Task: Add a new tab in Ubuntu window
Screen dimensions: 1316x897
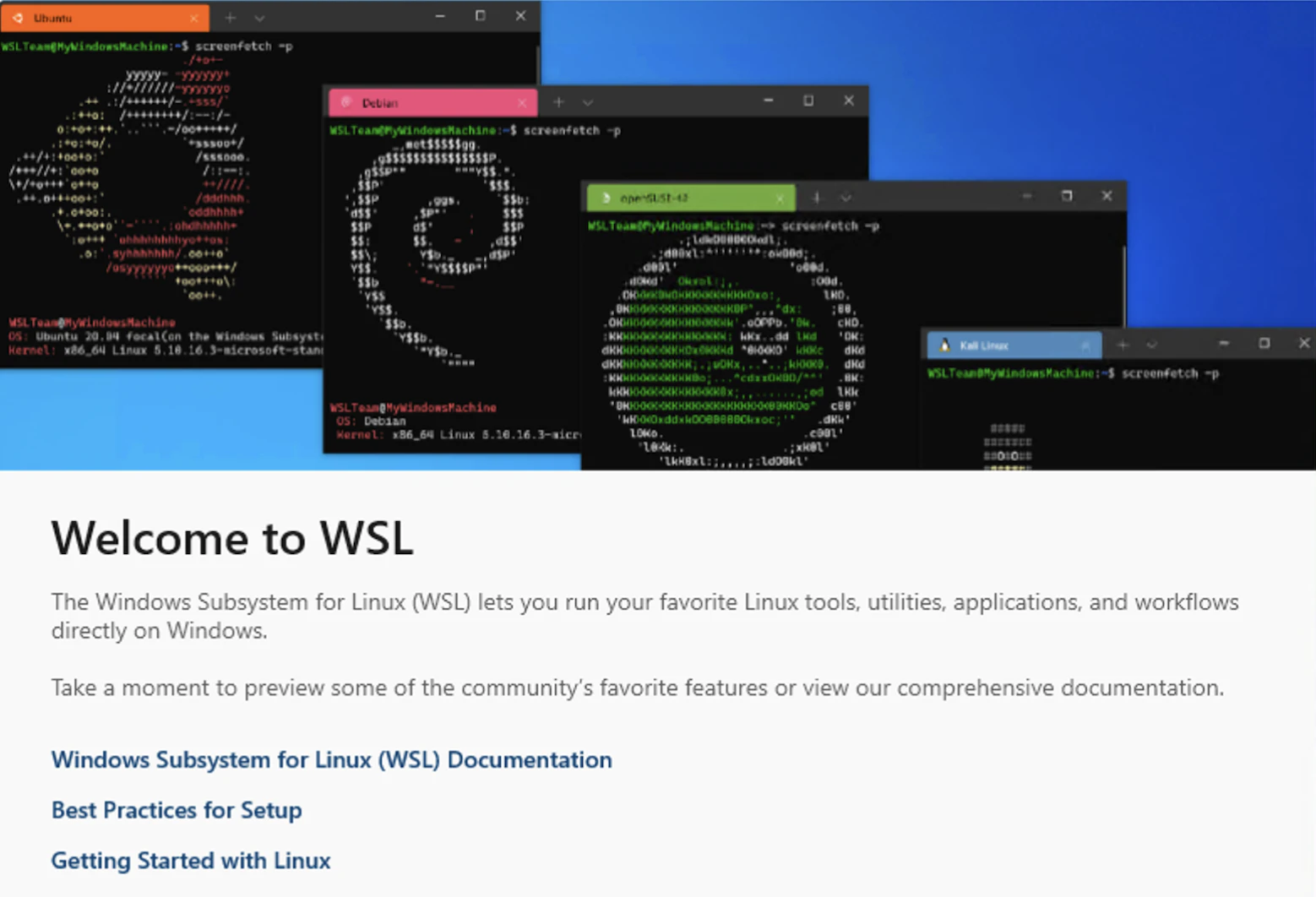Action: point(230,18)
